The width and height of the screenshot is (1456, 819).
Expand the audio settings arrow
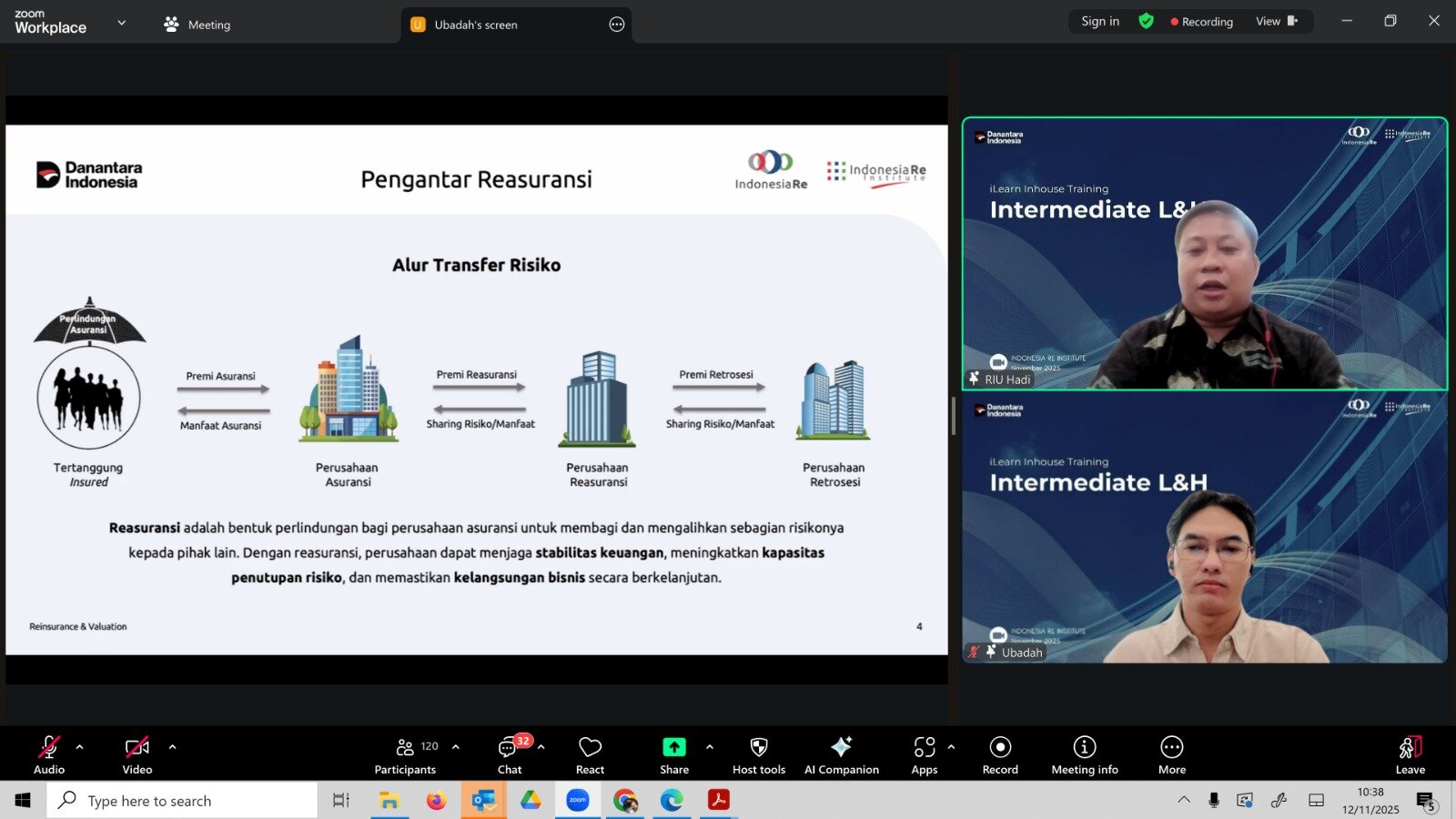(x=80, y=747)
